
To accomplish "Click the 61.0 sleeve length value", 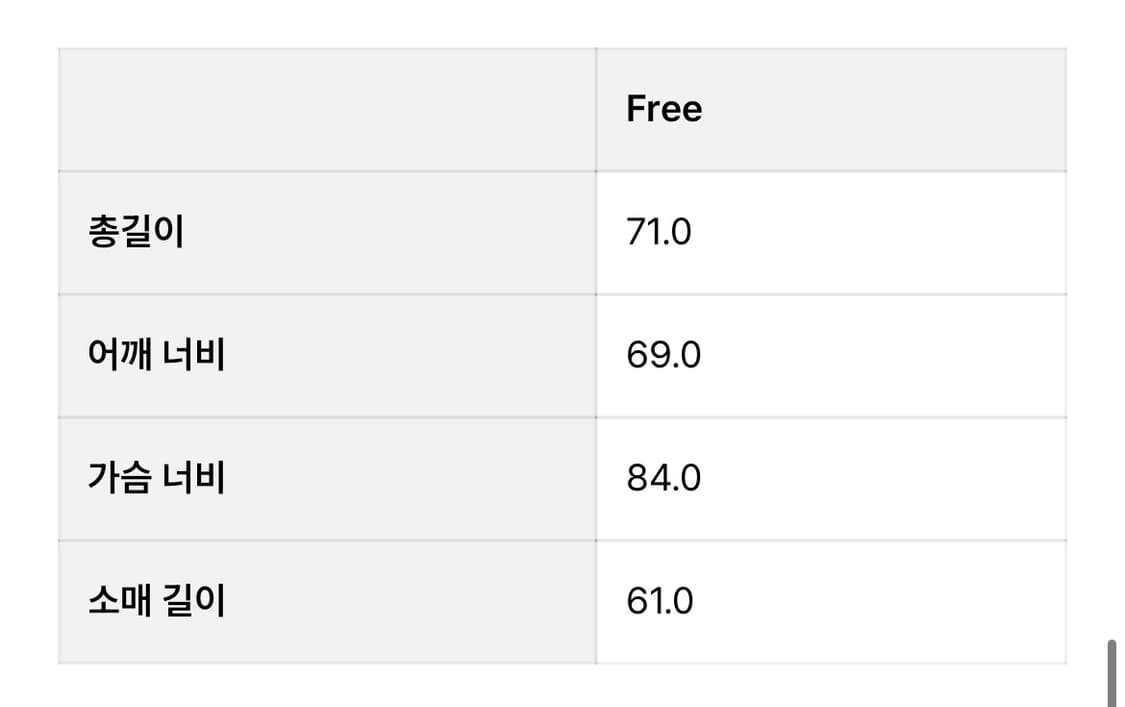I will coord(659,601).
